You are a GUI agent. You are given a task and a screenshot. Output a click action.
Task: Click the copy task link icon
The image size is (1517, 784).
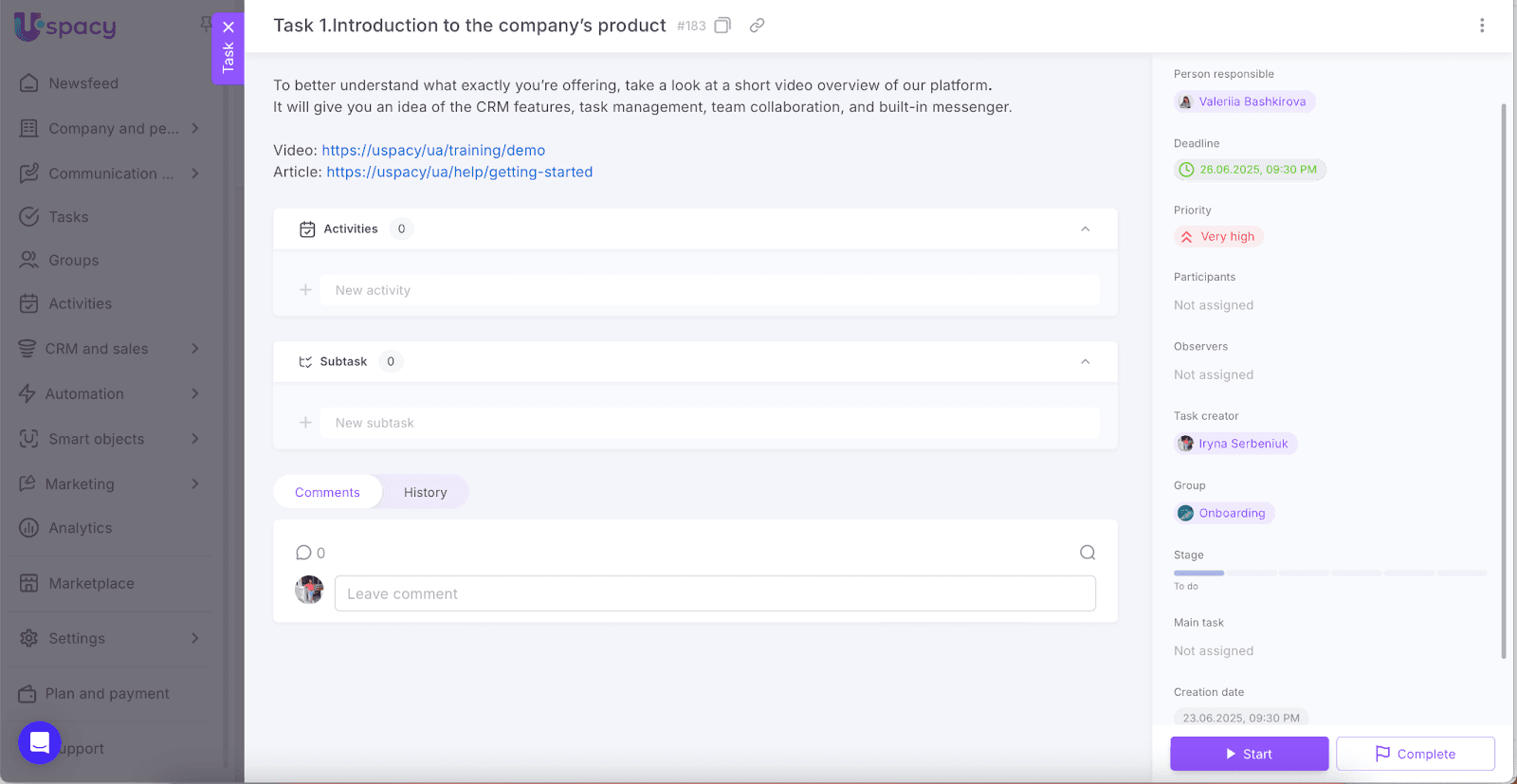757,26
